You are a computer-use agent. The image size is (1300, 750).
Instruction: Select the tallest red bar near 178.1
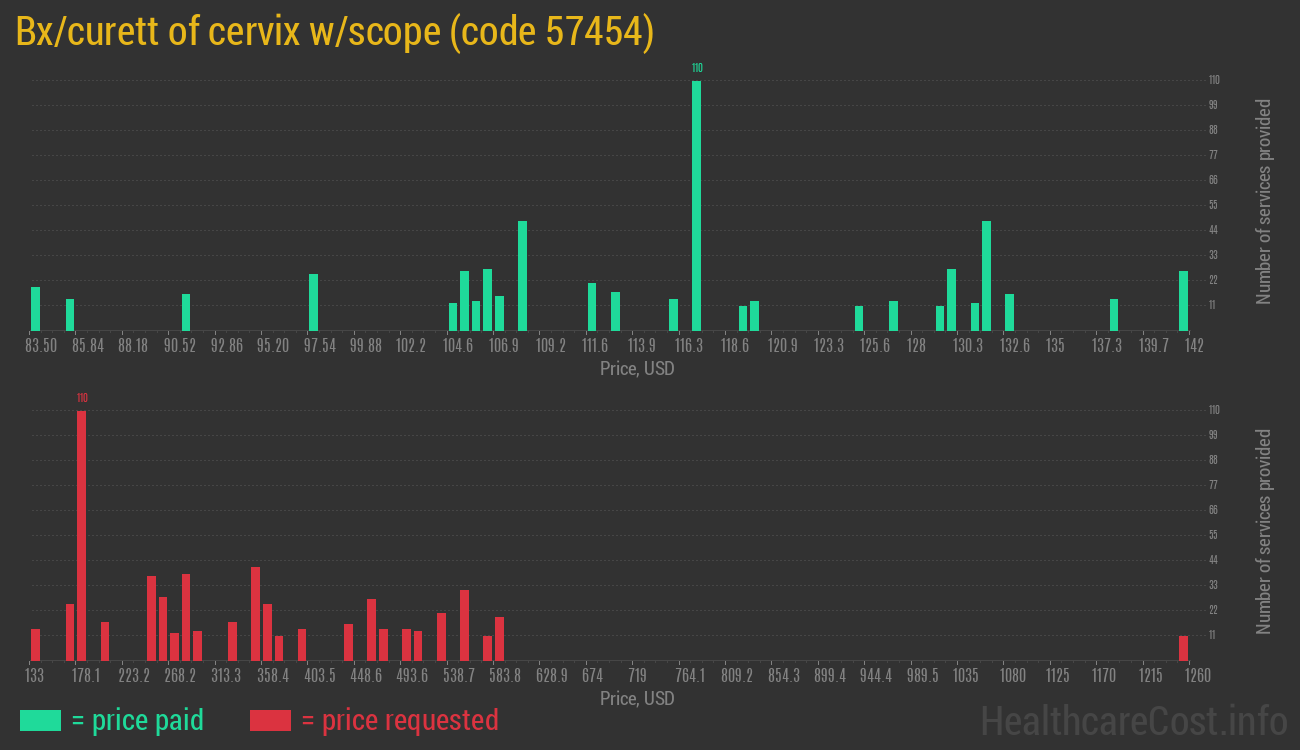[x=82, y=535]
